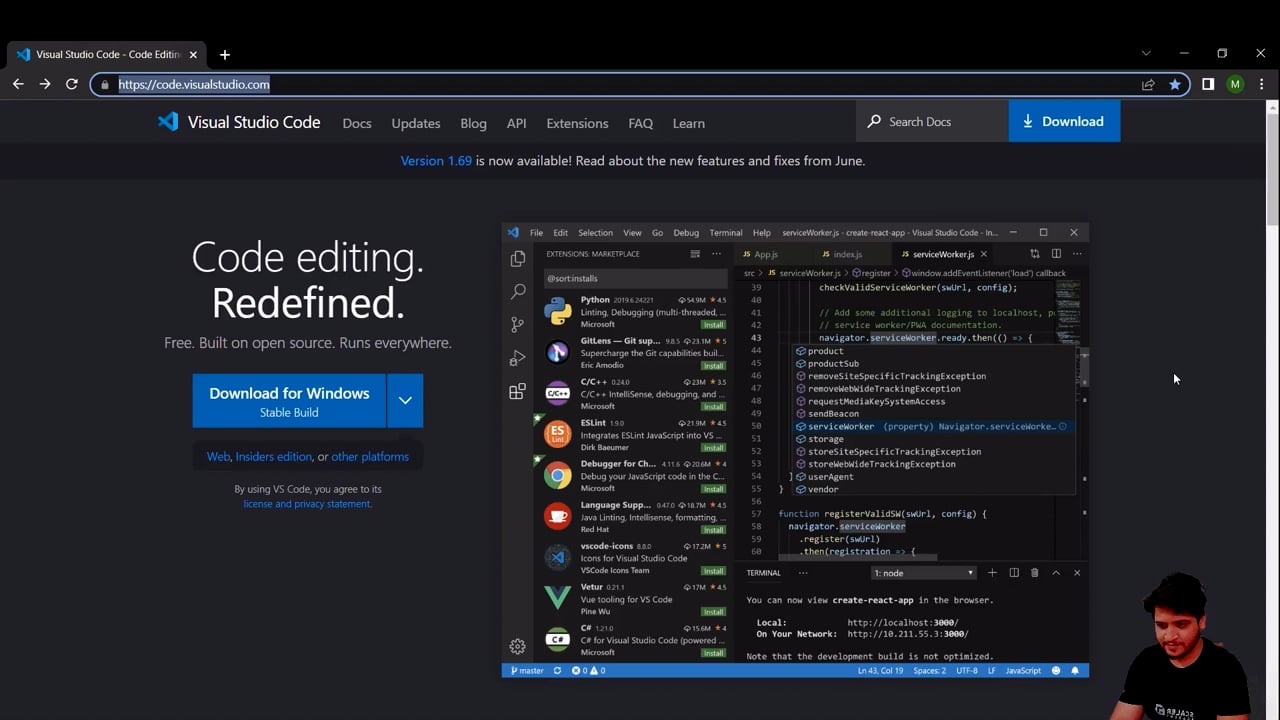
Task: Click Search icon in VS Code screenshot sidebar
Action: coord(517,292)
